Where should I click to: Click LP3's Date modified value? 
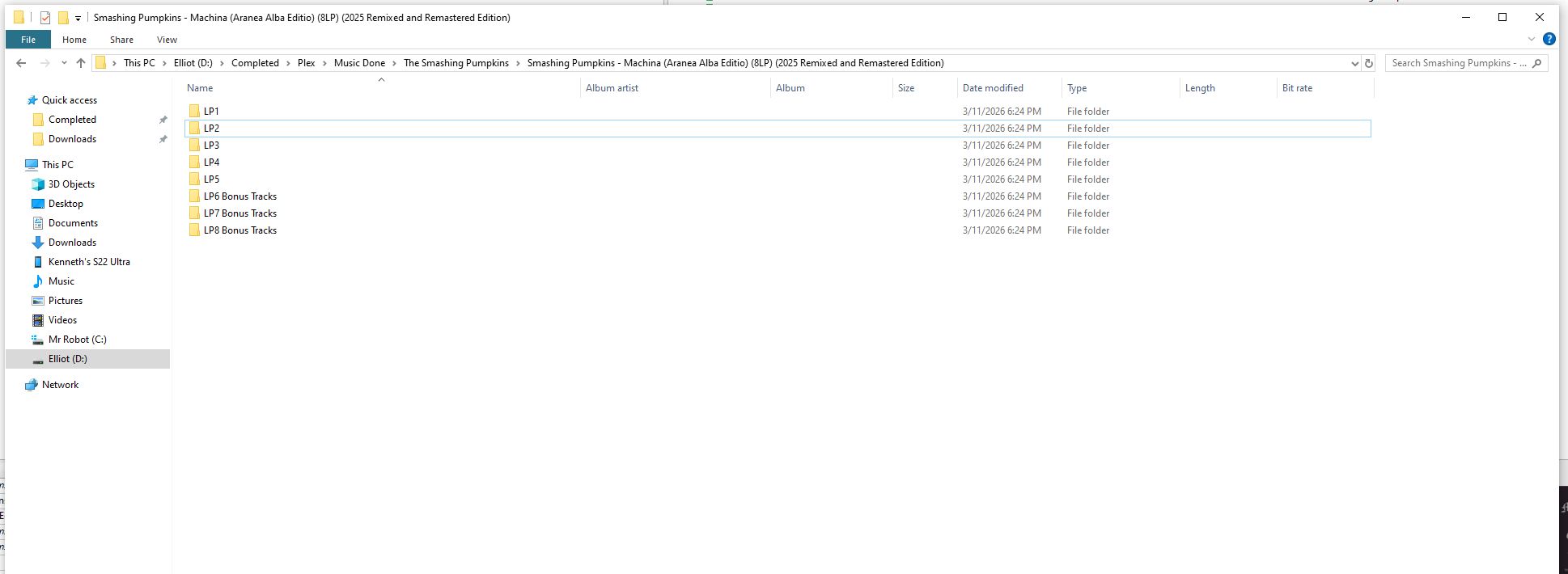1002,146
